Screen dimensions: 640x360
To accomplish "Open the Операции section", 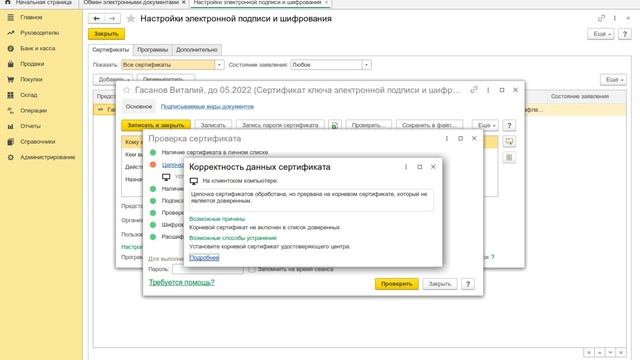I will coord(33,110).
